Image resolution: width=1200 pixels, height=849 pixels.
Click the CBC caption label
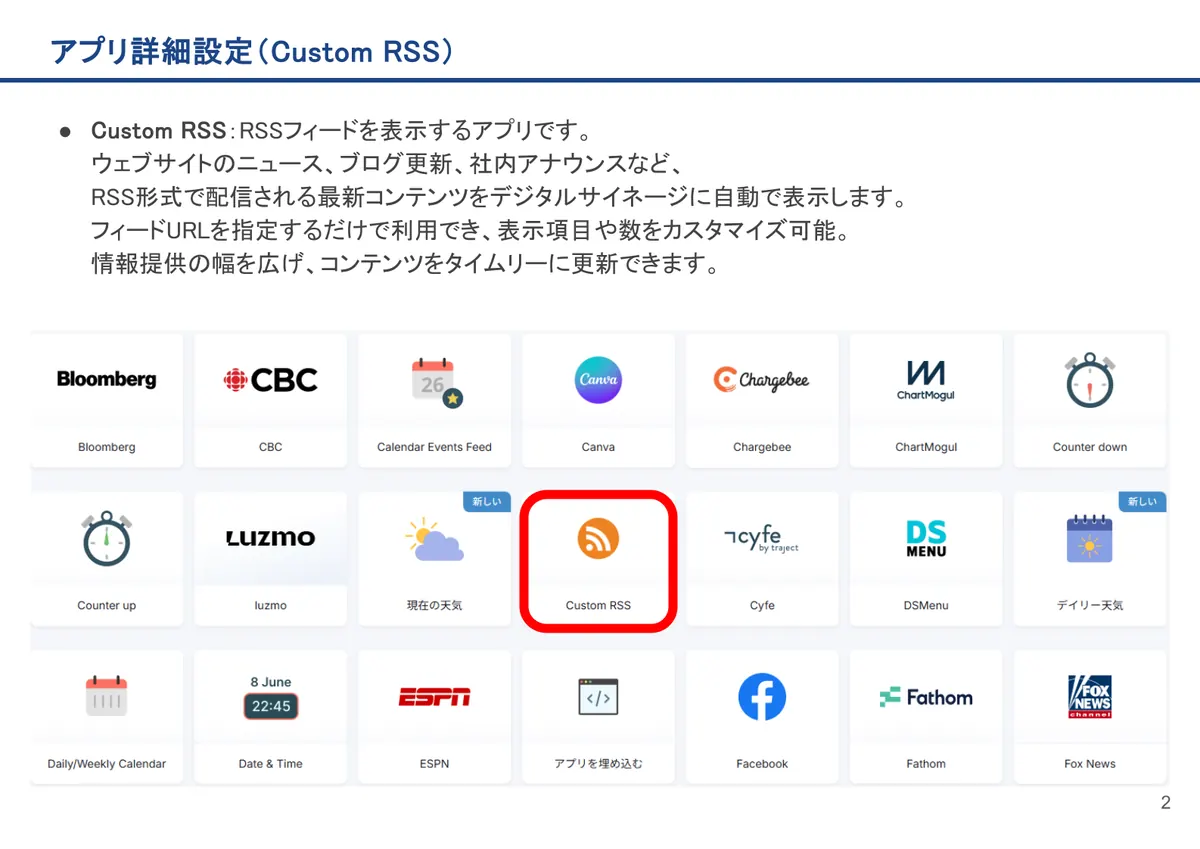point(270,447)
